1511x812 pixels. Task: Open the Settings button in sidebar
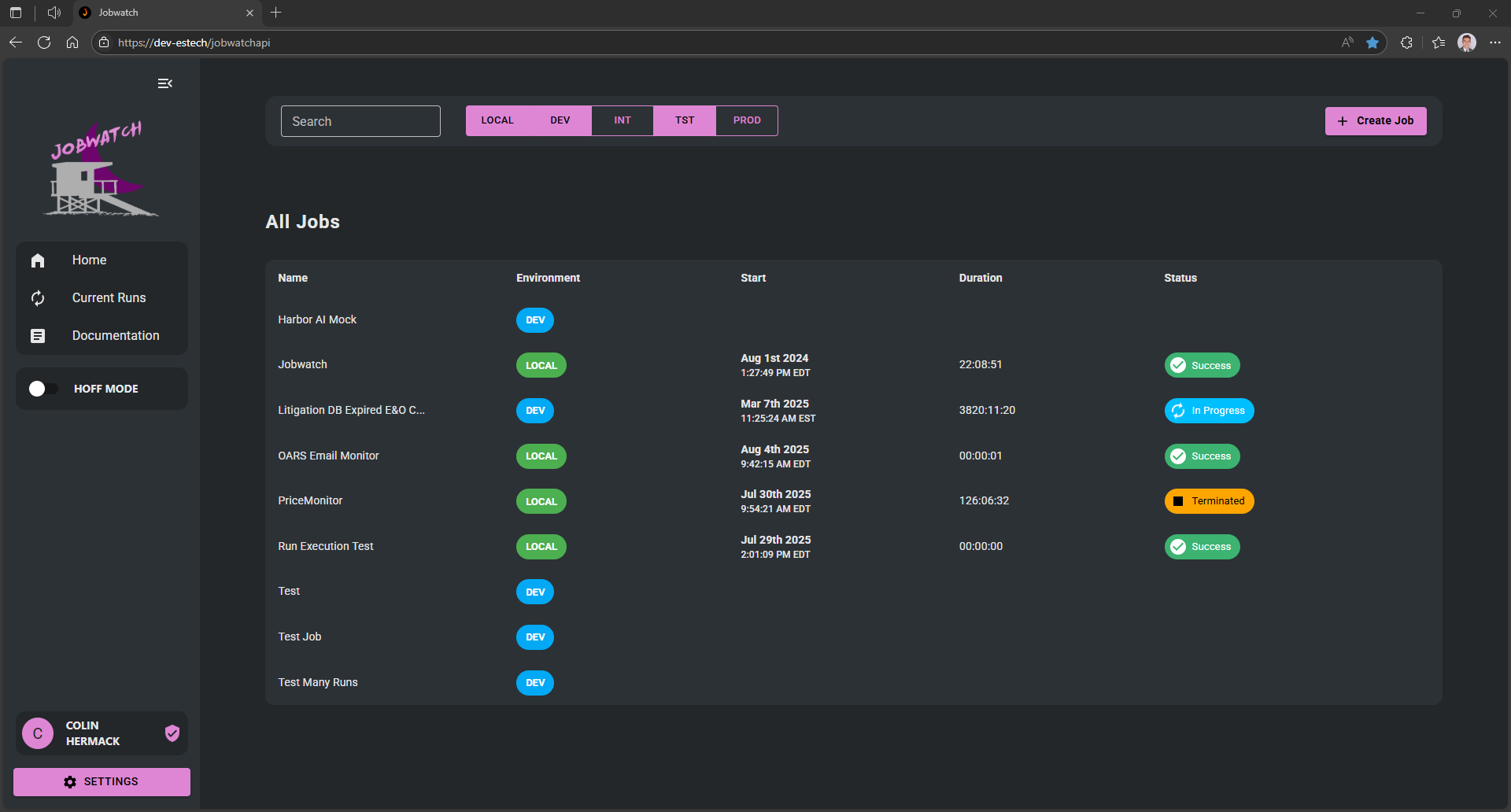(x=102, y=781)
